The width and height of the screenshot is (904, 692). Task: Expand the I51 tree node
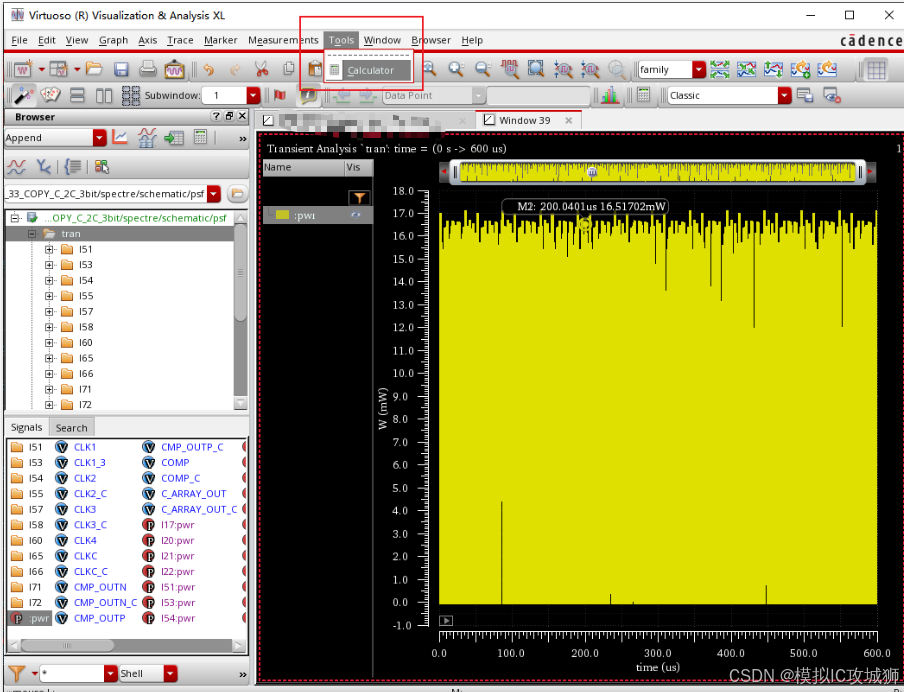[49, 249]
